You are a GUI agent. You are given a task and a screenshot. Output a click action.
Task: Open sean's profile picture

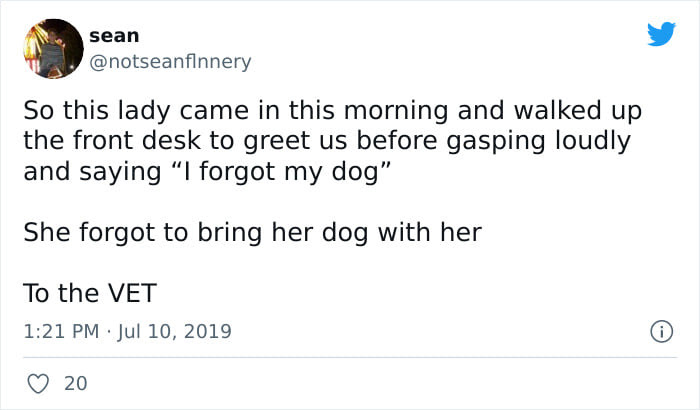coord(52,48)
